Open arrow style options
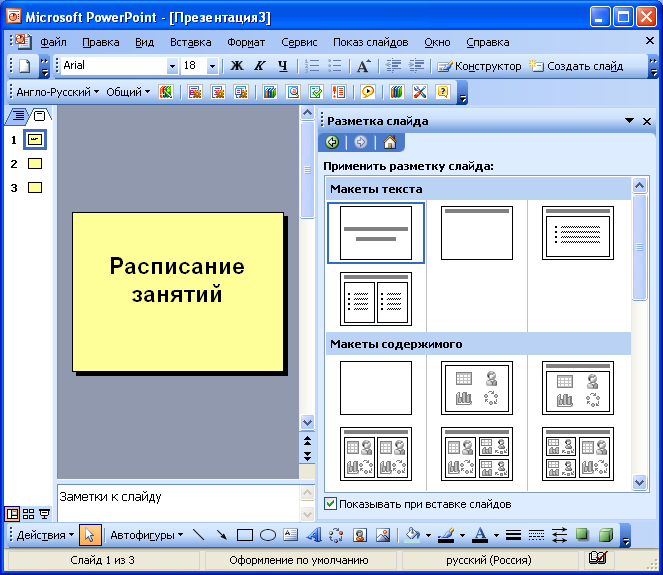The image size is (663, 575). (x=559, y=535)
